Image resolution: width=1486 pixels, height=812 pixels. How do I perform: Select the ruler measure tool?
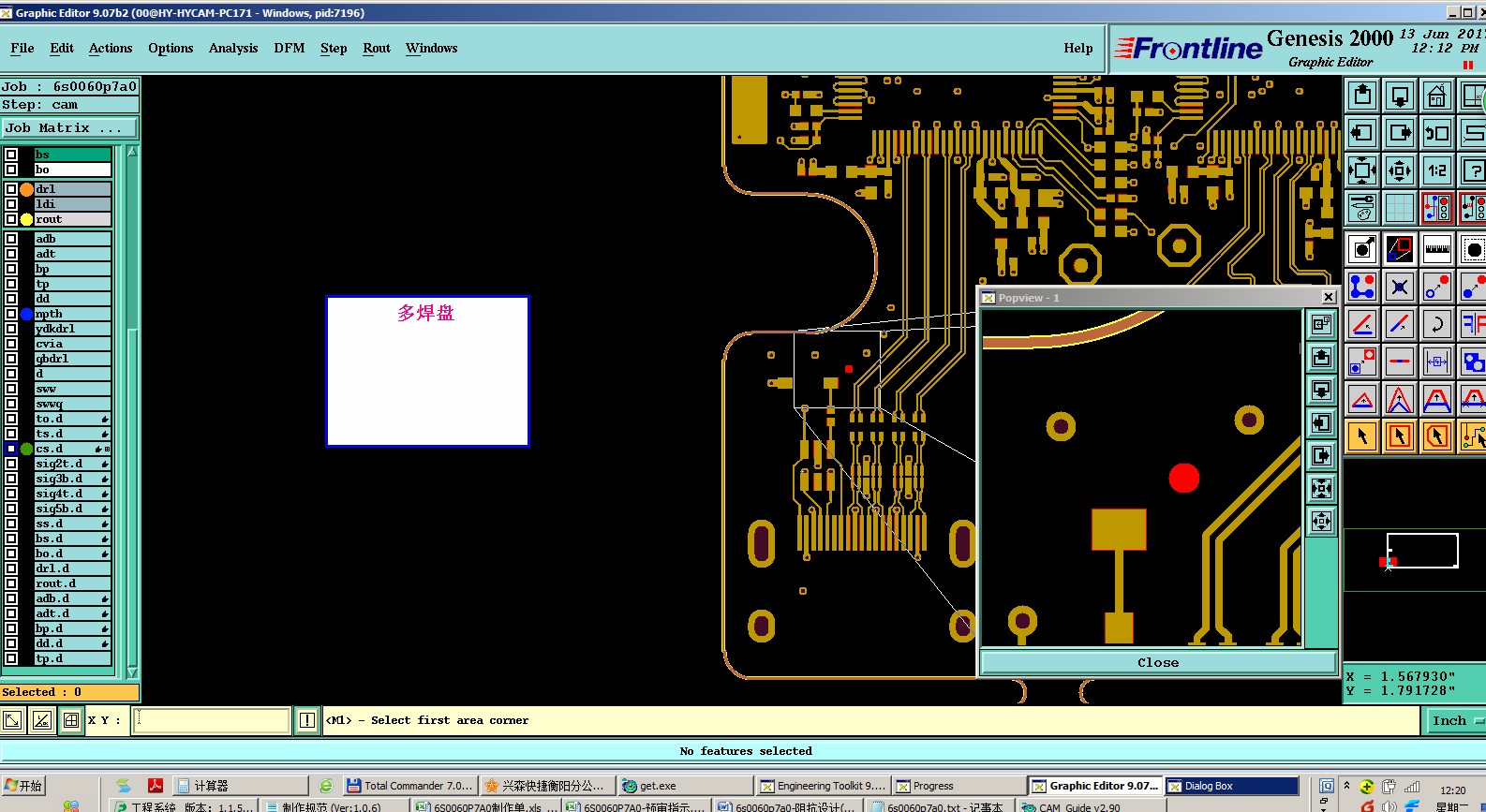click(x=1437, y=250)
